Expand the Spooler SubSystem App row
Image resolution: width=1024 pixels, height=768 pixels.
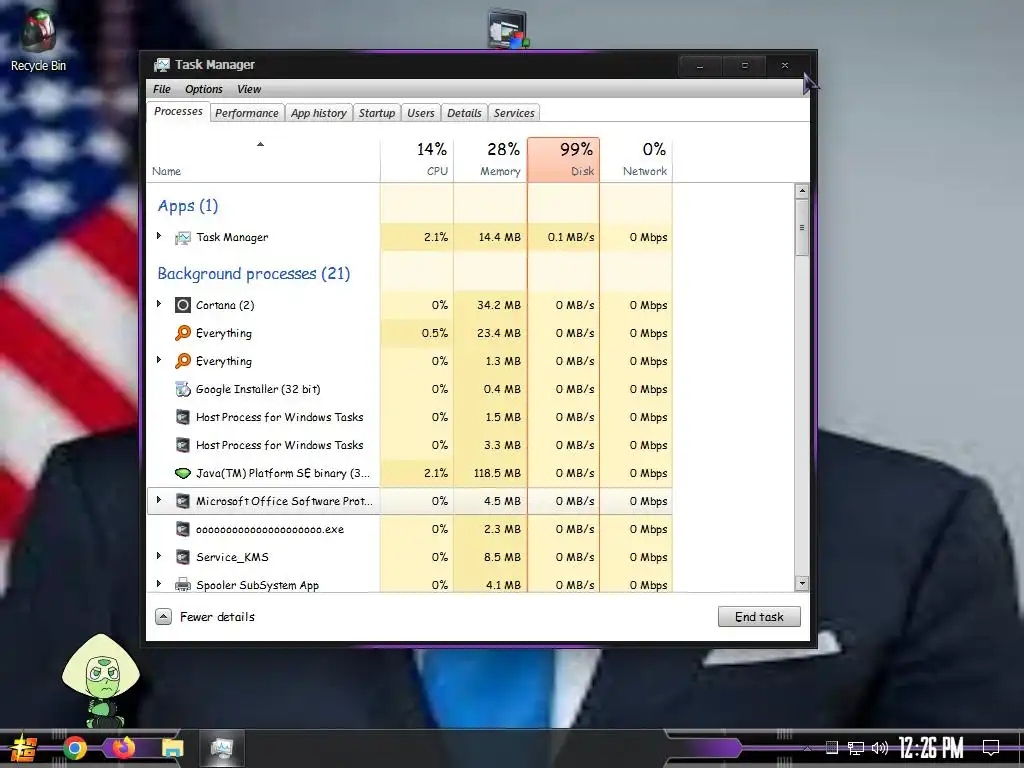159,583
